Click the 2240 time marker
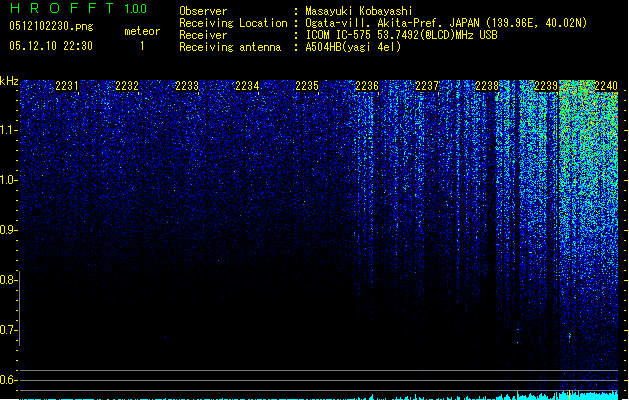Screen dimensions: 629x400 point(606,86)
